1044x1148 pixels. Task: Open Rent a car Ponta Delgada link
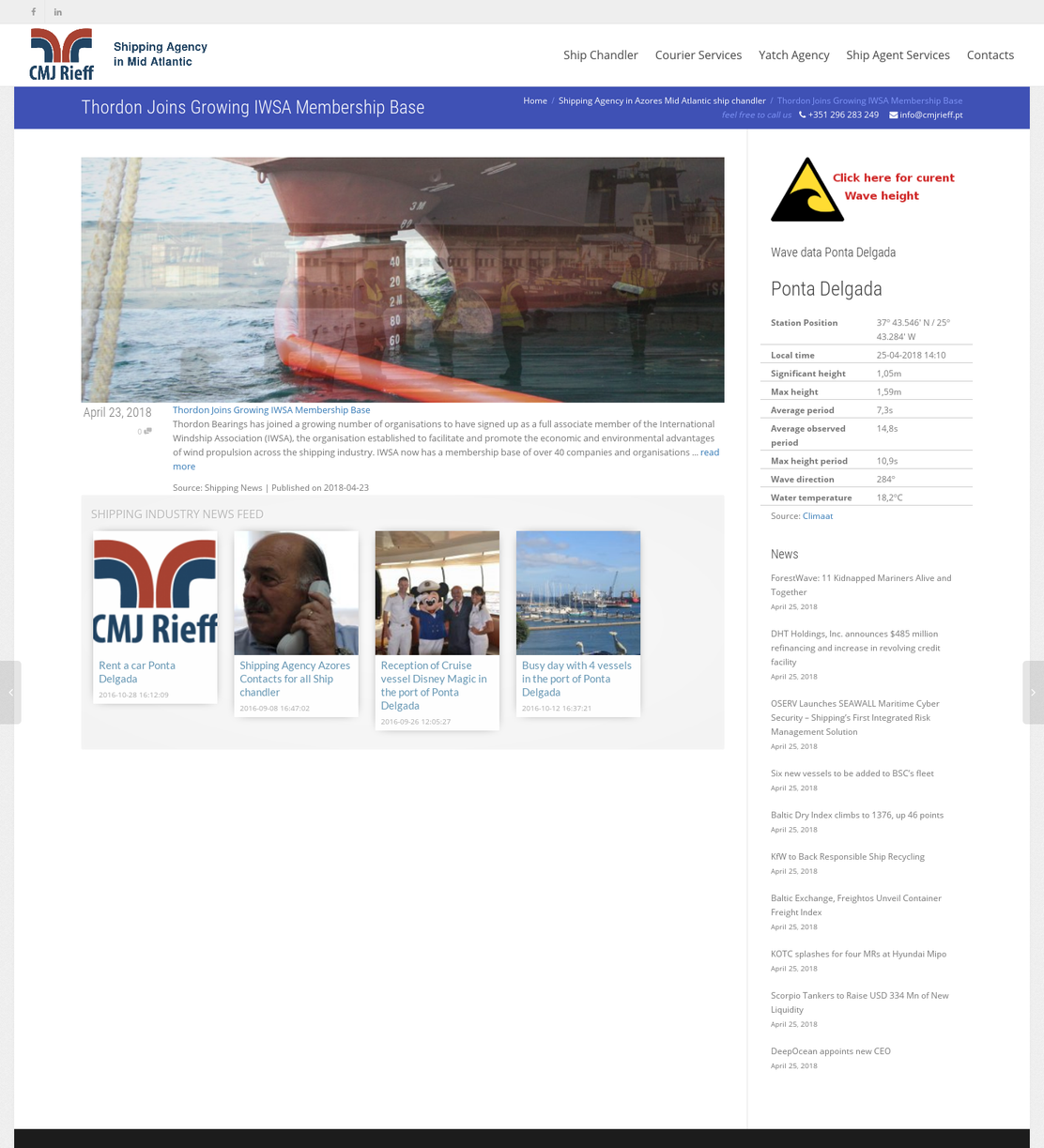137,672
